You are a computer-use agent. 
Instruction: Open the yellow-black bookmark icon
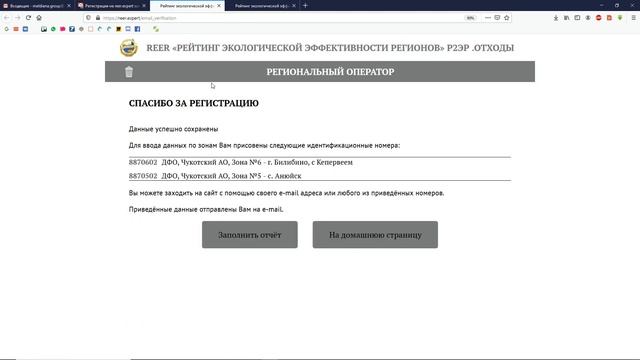point(118,29)
